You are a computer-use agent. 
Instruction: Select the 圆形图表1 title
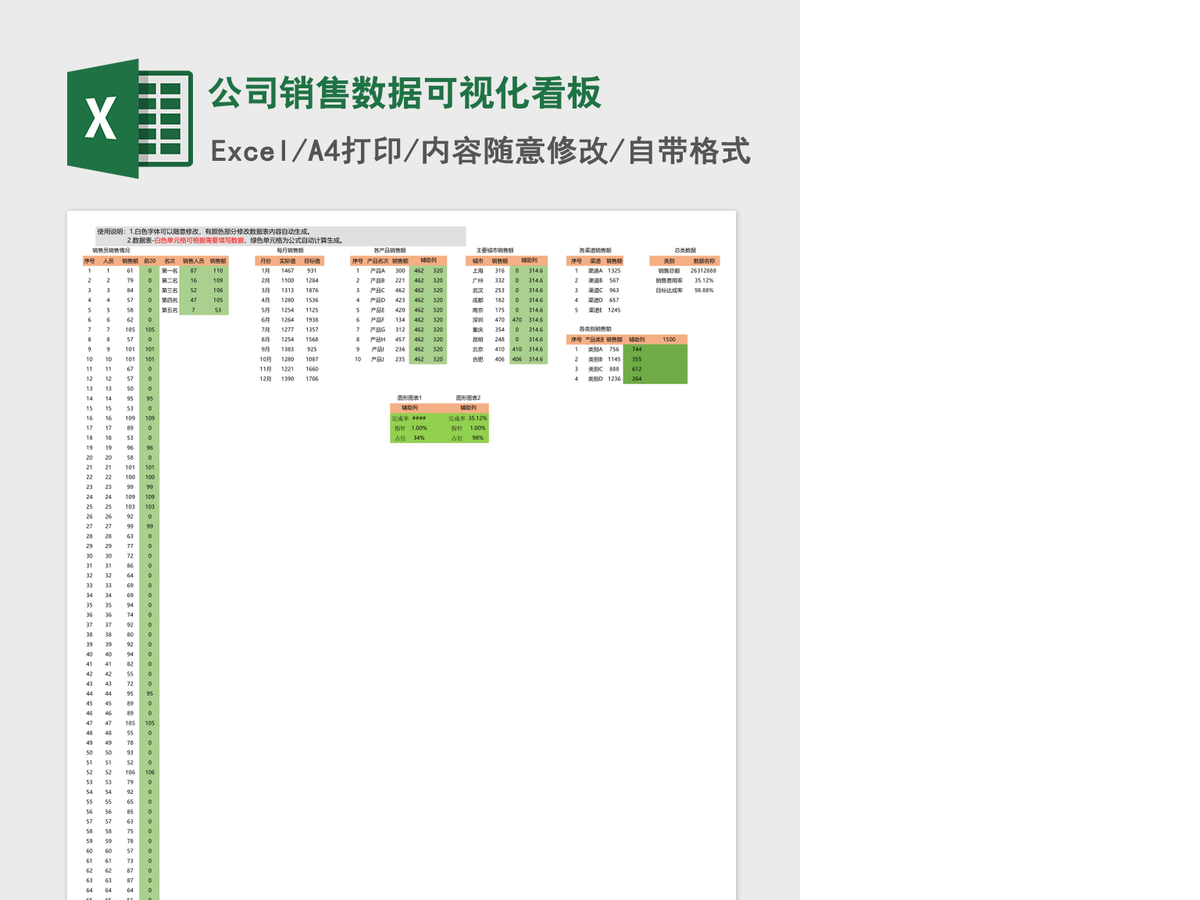[x=410, y=398]
